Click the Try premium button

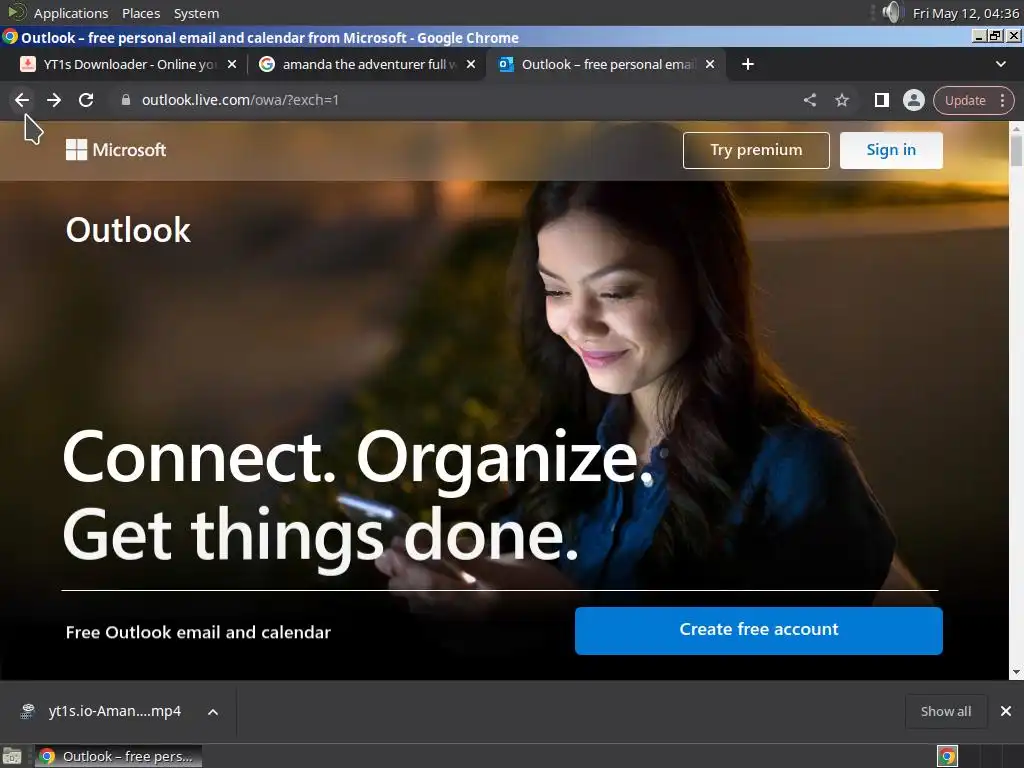[x=756, y=150]
